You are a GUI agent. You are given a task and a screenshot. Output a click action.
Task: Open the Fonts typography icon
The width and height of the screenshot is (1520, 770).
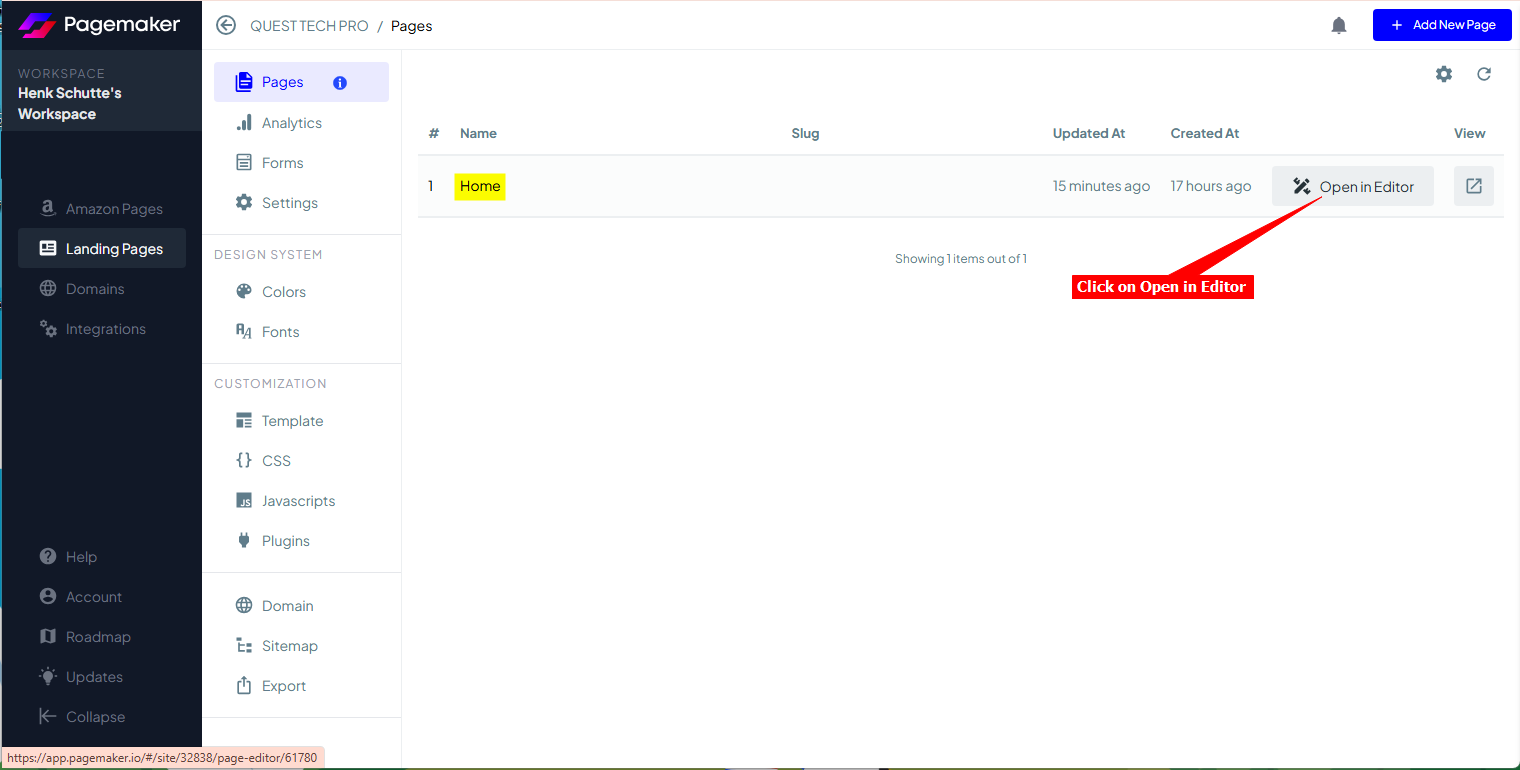[244, 332]
